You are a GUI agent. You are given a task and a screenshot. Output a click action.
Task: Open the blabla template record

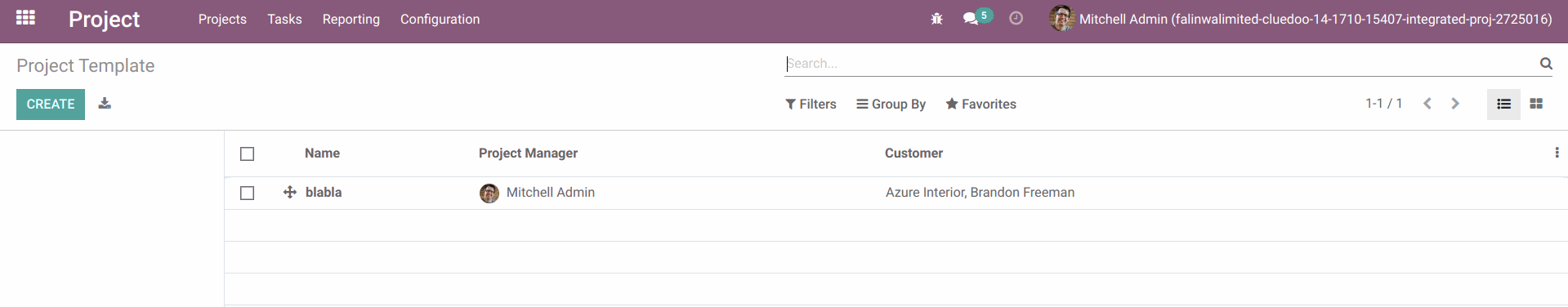(x=324, y=193)
